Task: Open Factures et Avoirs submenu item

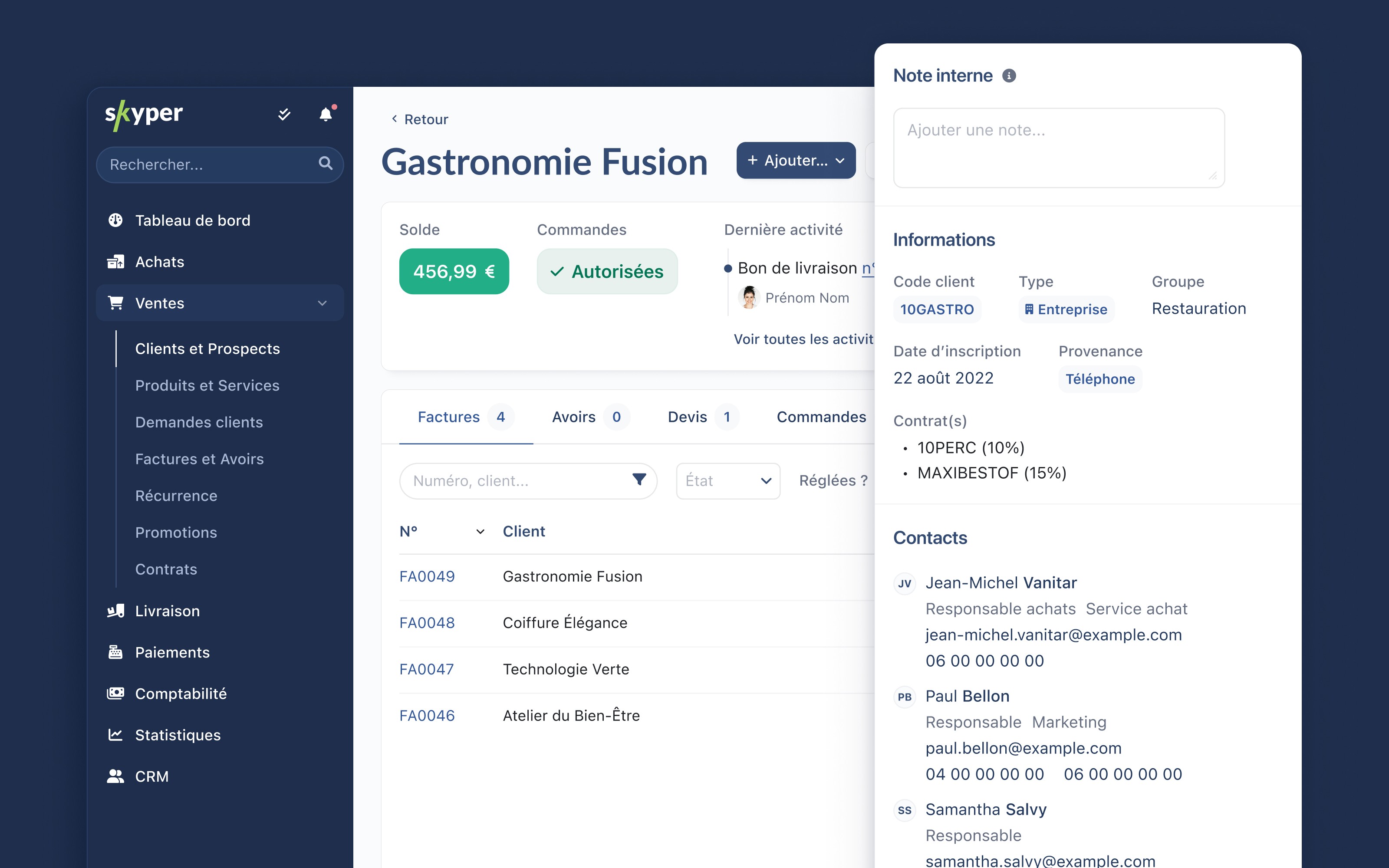Action: tap(199, 459)
